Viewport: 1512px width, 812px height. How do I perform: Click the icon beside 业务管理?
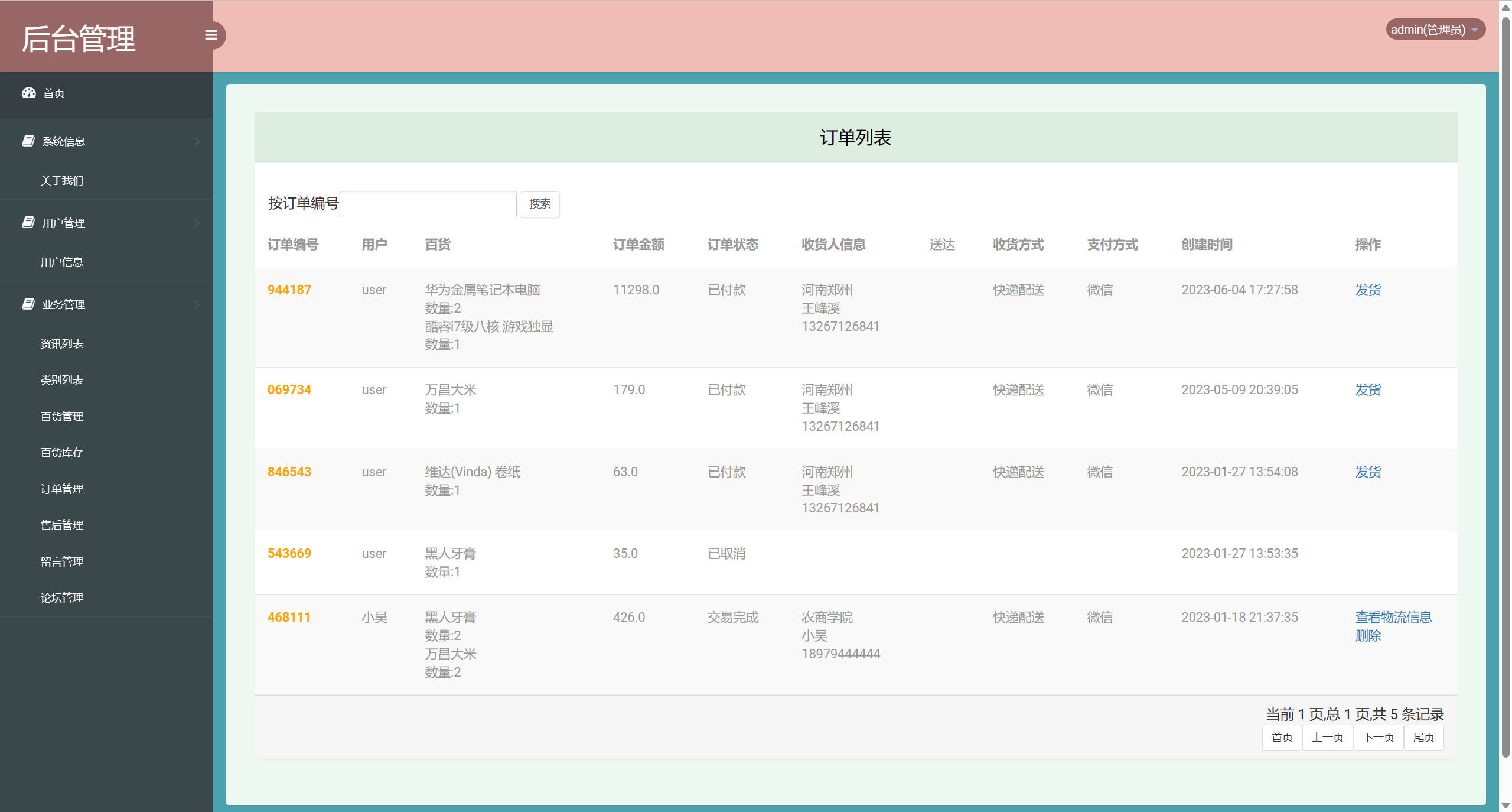pyautogui.click(x=28, y=304)
